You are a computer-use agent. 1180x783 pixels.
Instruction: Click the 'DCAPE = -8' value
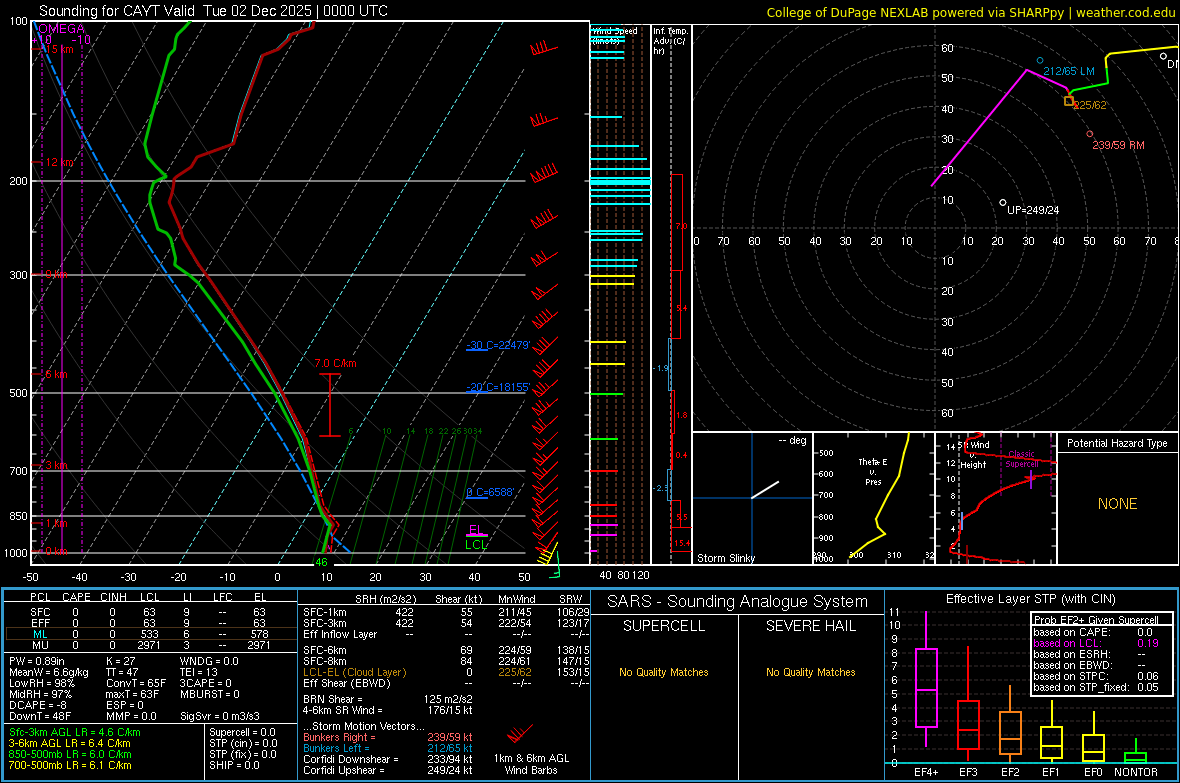38,705
